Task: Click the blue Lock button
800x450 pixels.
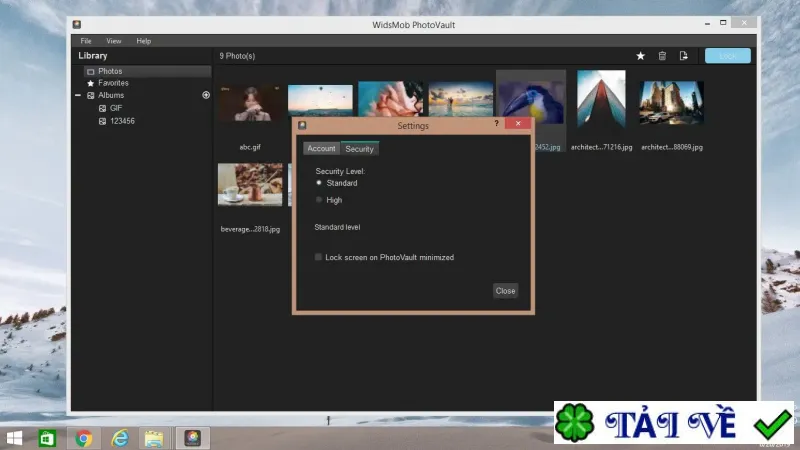Action: (x=728, y=56)
